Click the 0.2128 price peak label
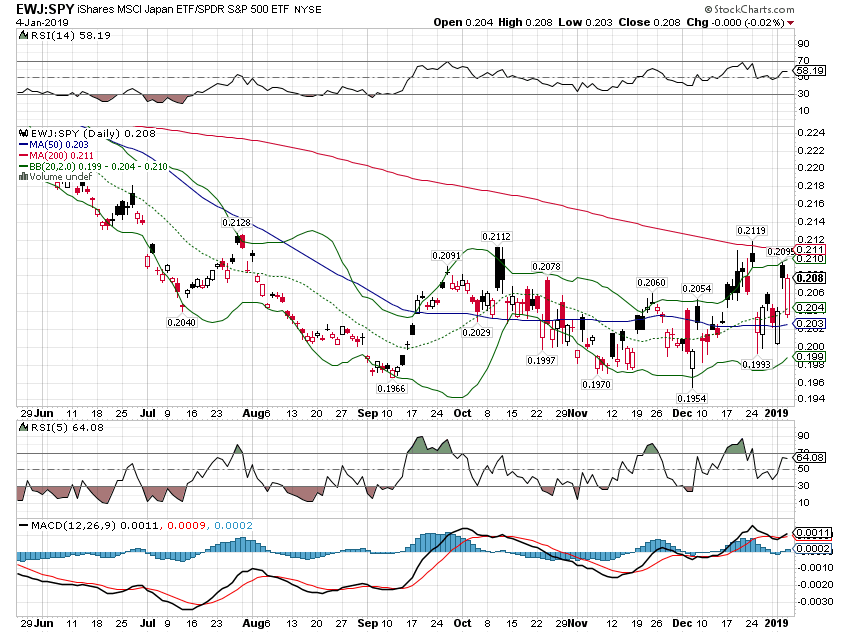 236,223
